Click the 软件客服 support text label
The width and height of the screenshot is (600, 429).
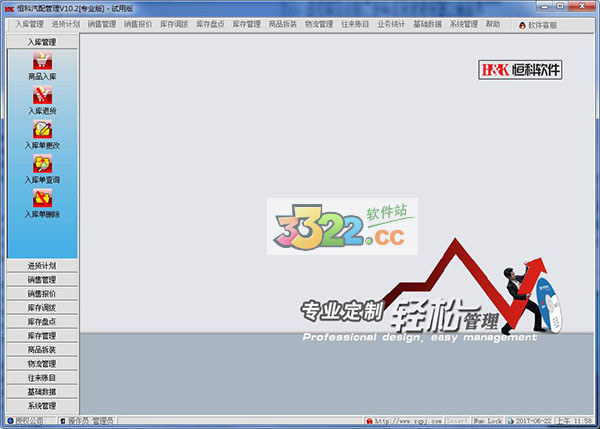[x=542, y=25]
